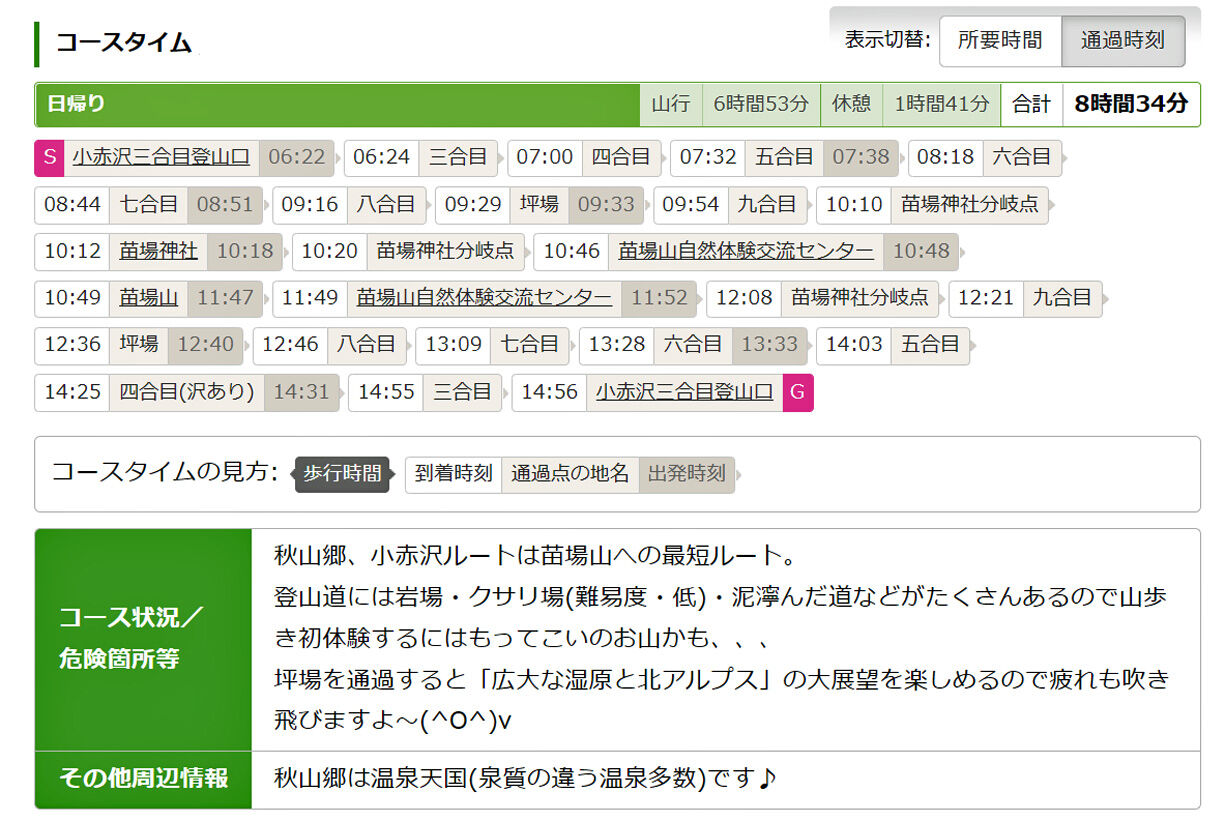Select 八合目 waypoint arriving 09:16
Viewport: 1225px width, 821px height.
[x=386, y=204]
